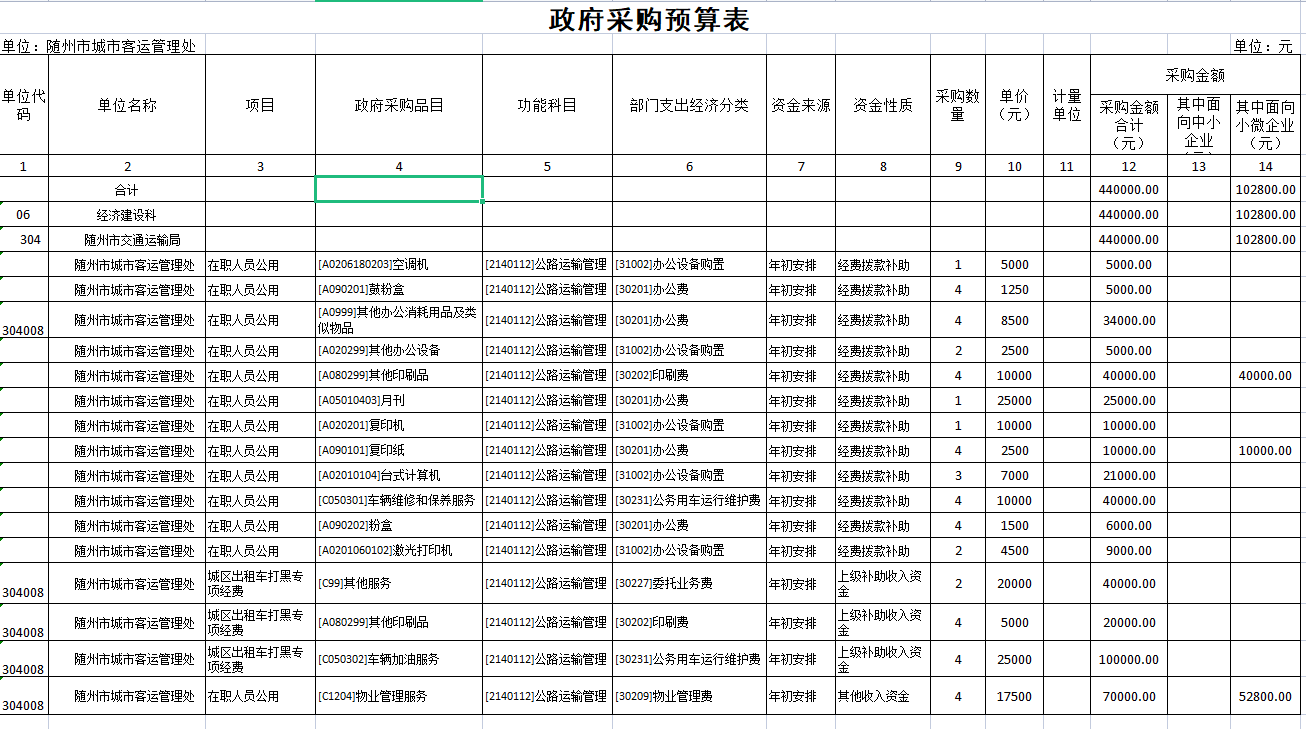Image resolution: width=1306 pixels, height=729 pixels.
Task: Click the amount cell 70000.00
Action: coord(1129,696)
